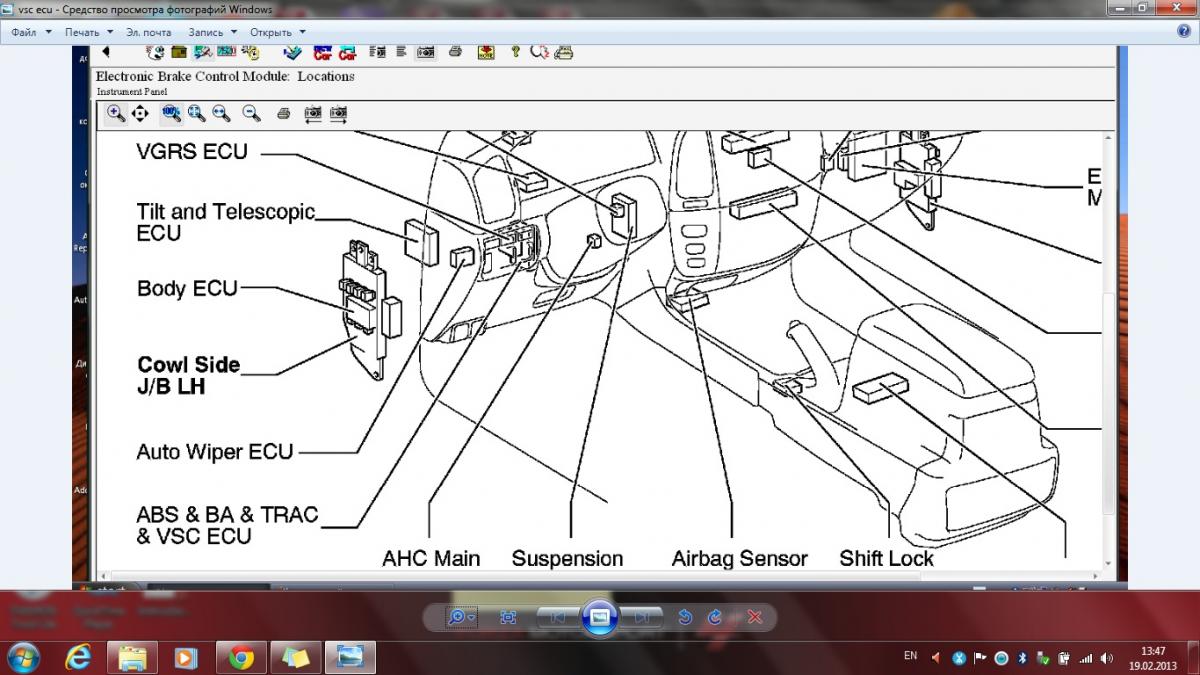Click the printer icon in upper toolbar
Screen dimensions: 1200x675
coord(455,52)
